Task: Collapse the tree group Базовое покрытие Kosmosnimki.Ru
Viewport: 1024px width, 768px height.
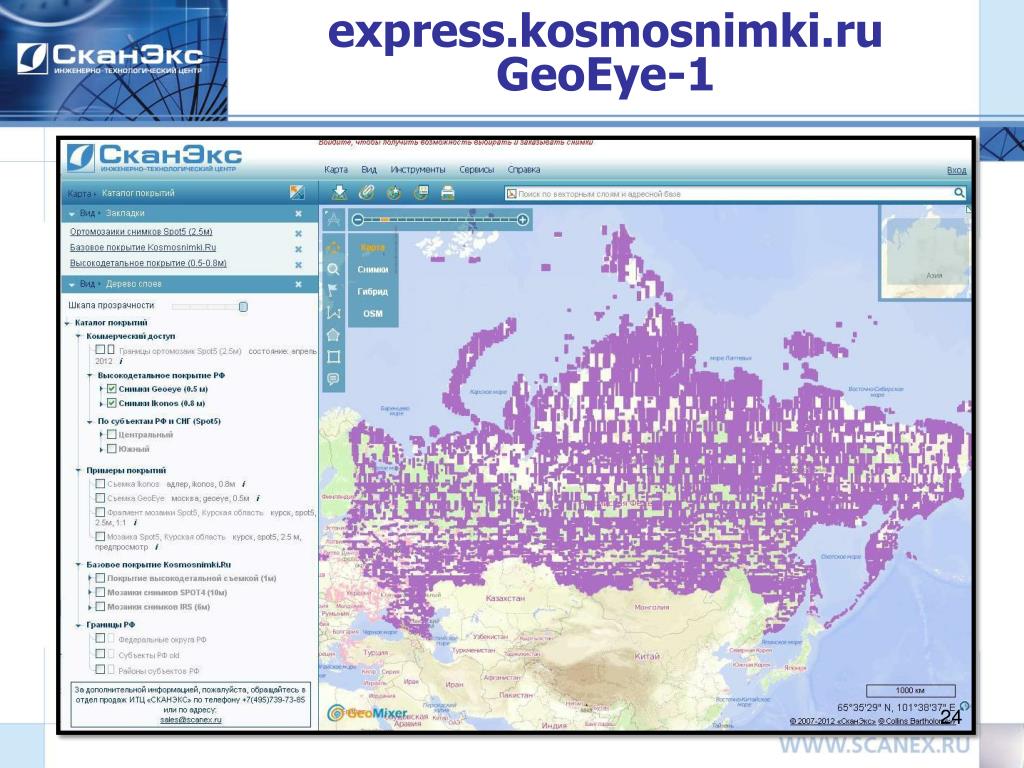Action: pos(78,565)
